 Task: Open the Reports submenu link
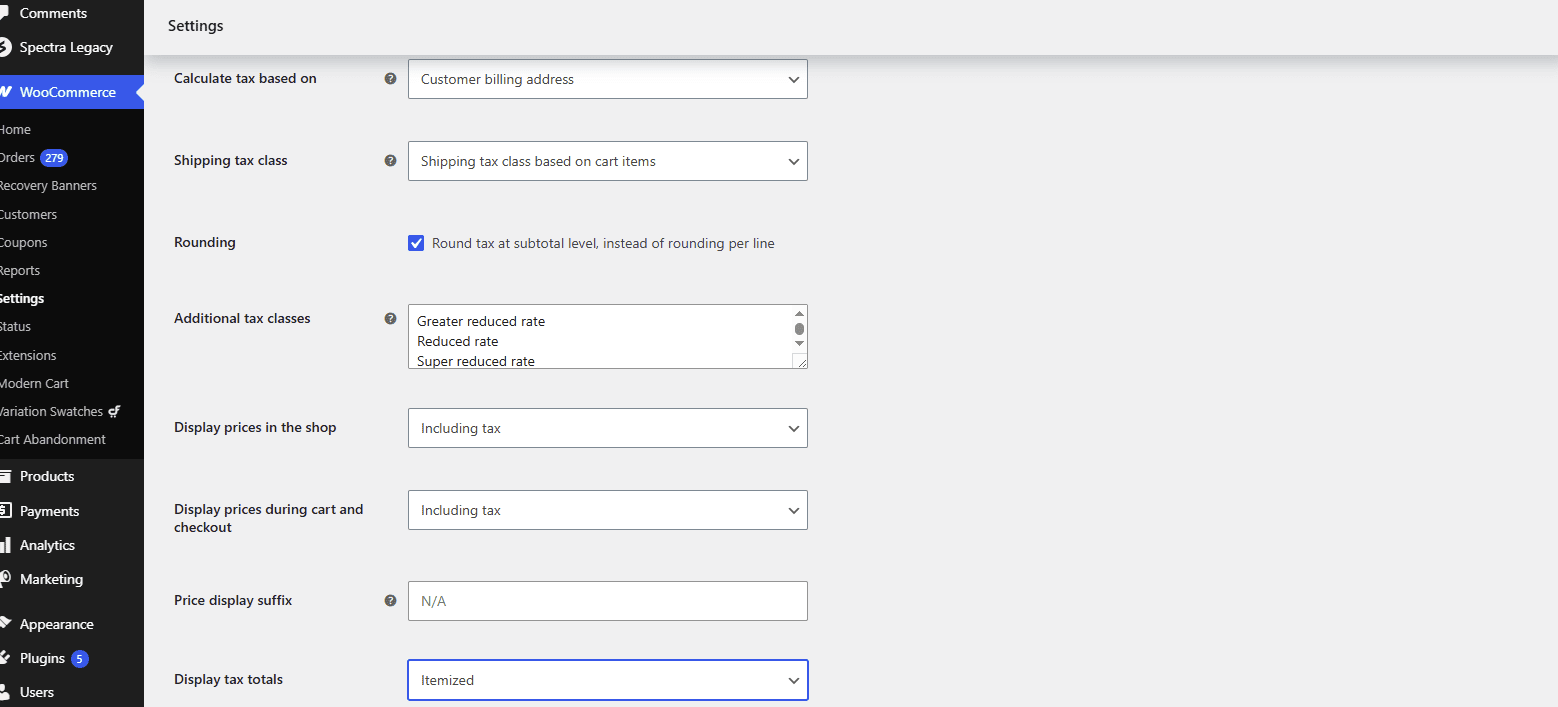tap(20, 271)
